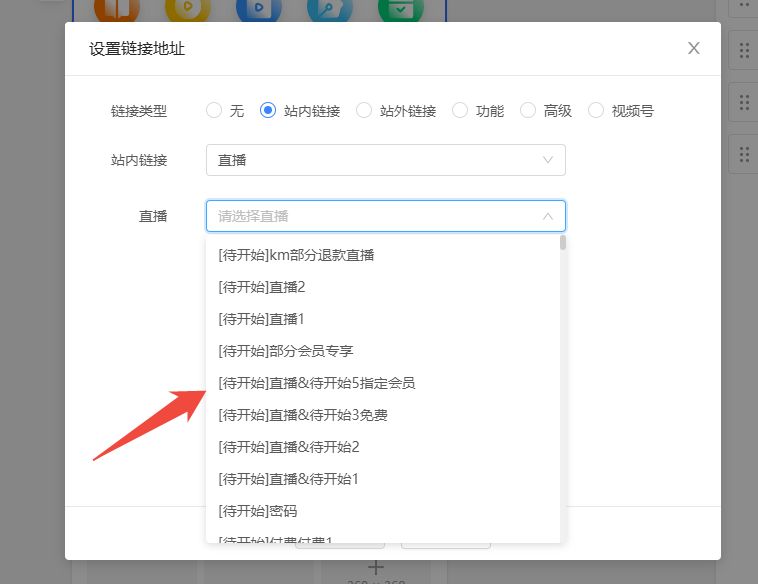The image size is (758, 584).
Task: Choose [待开始]km部分退款直播 from the list
Action: (x=296, y=255)
